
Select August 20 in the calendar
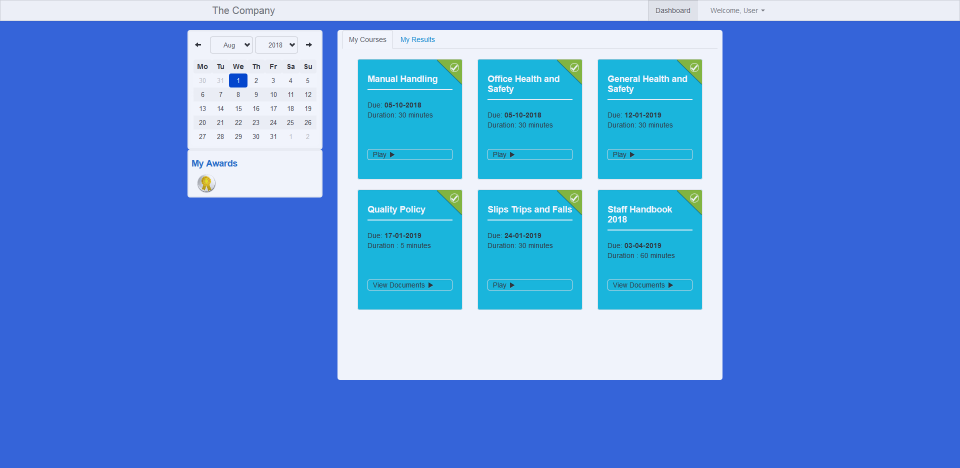pyautogui.click(x=203, y=123)
